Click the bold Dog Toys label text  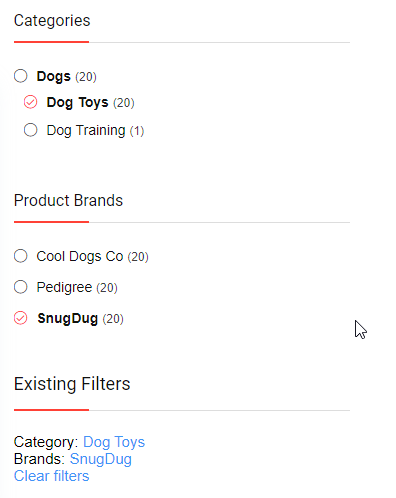point(77,103)
